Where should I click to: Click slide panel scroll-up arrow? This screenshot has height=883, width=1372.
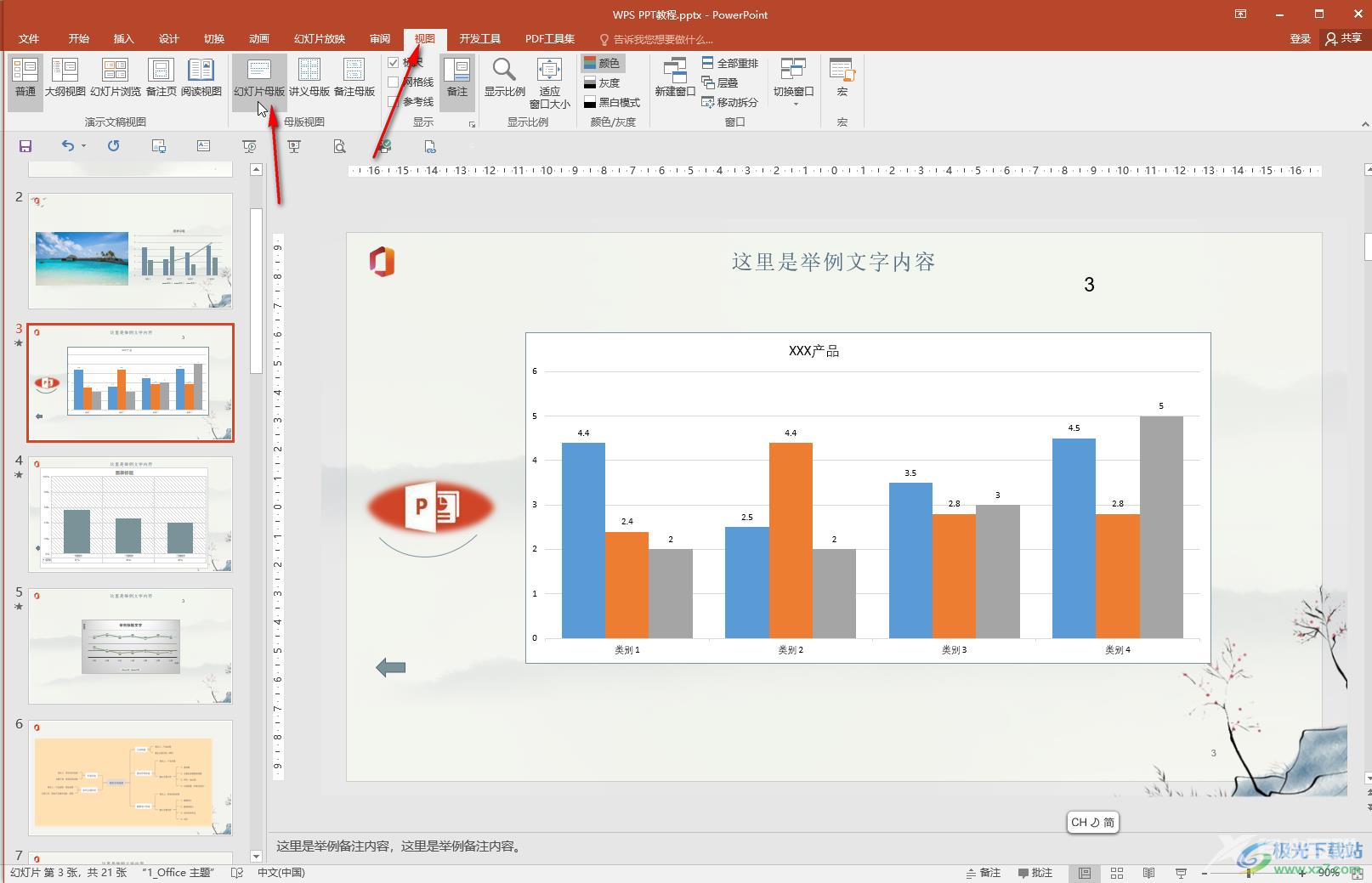(x=256, y=170)
